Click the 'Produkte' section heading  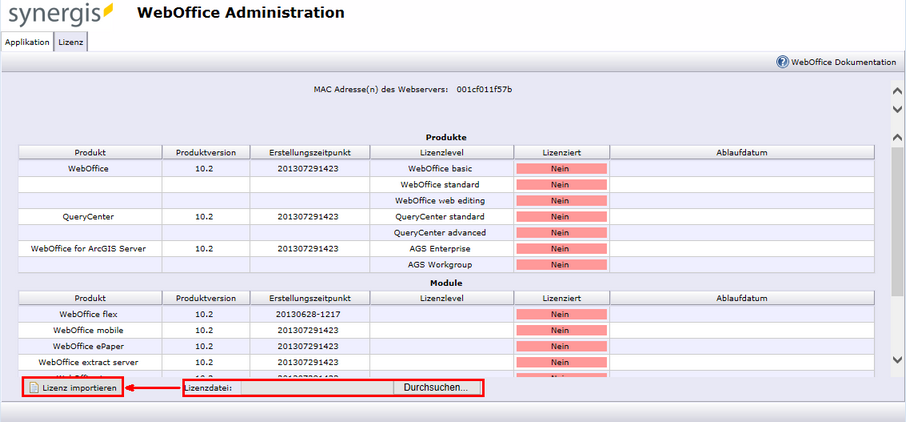tap(446, 137)
